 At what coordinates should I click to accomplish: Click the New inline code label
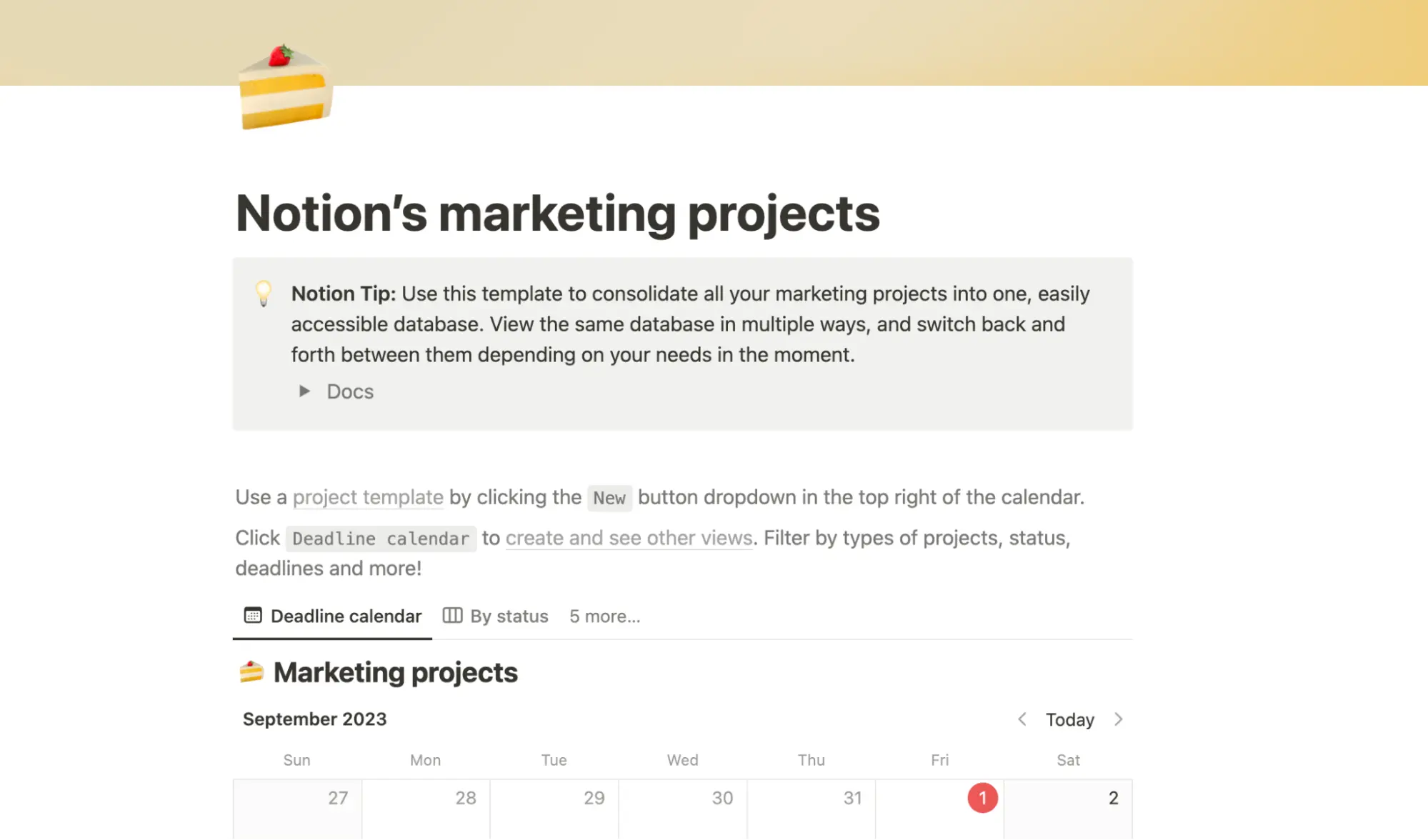tap(609, 498)
